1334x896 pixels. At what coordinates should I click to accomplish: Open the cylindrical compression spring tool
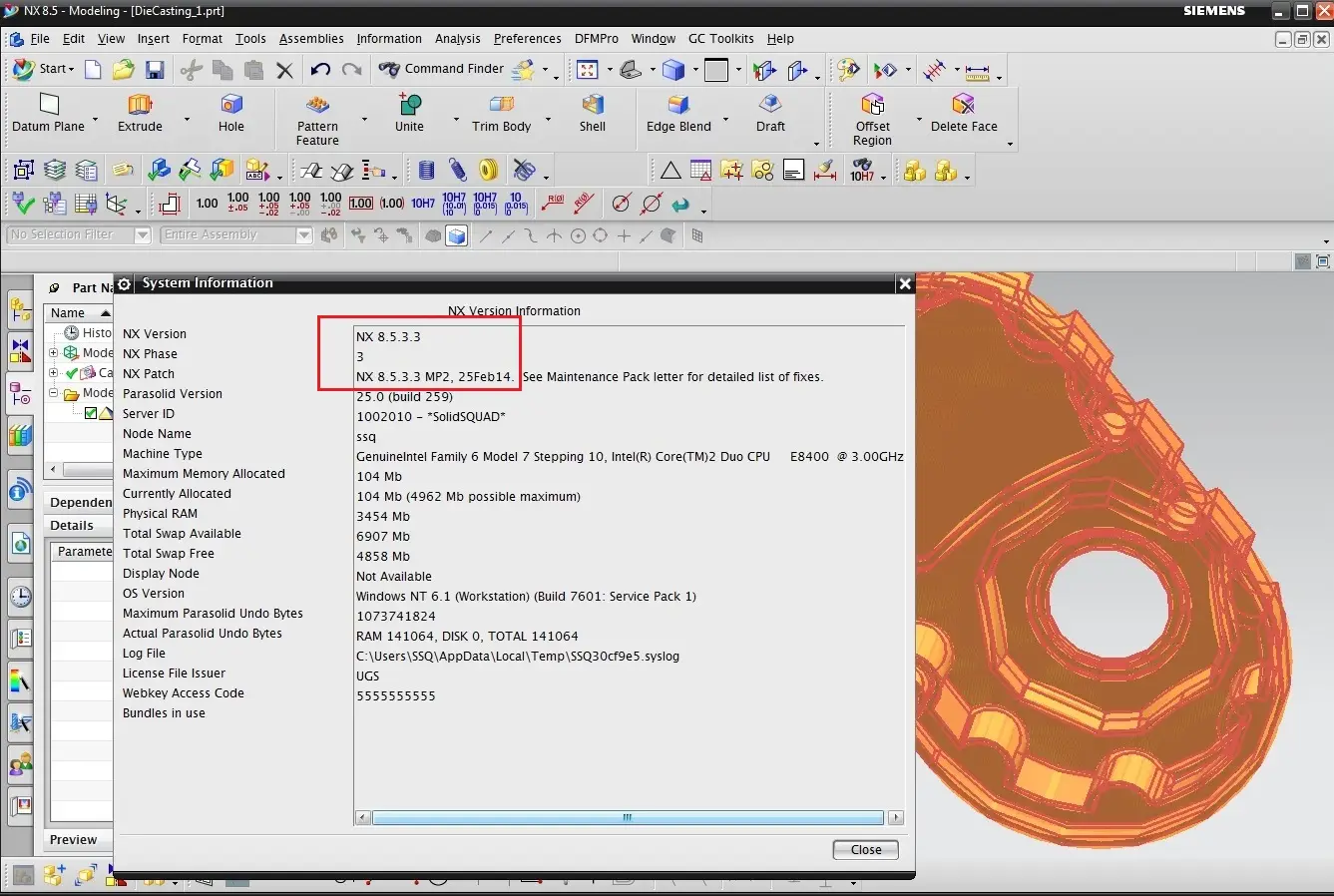pos(427,171)
